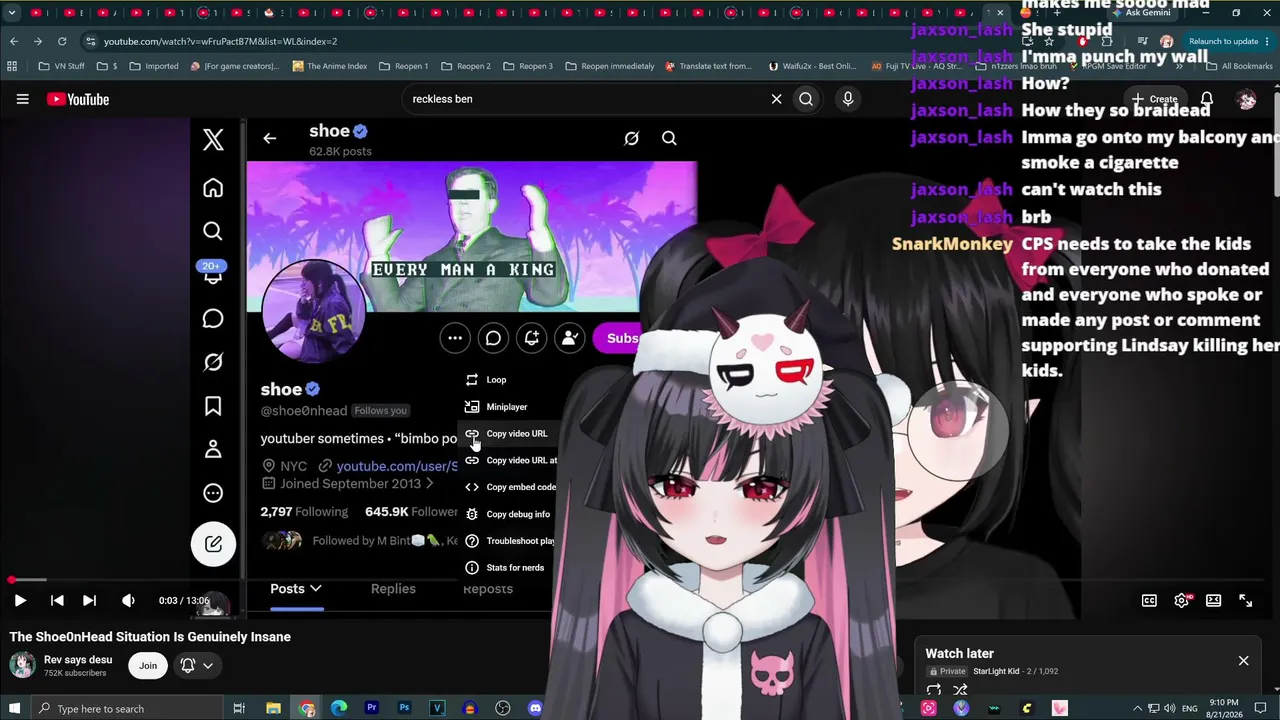Select Copy debug info menu entry
This screenshot has height=720, width=1280.
click(509, 514)
